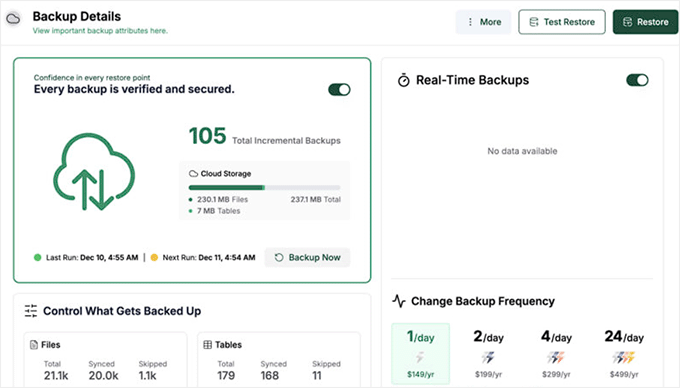The height and width of the screenshot is (388, 680).
Task: Toggle the Real-Time Backups switch
Action: click(637, 80)
